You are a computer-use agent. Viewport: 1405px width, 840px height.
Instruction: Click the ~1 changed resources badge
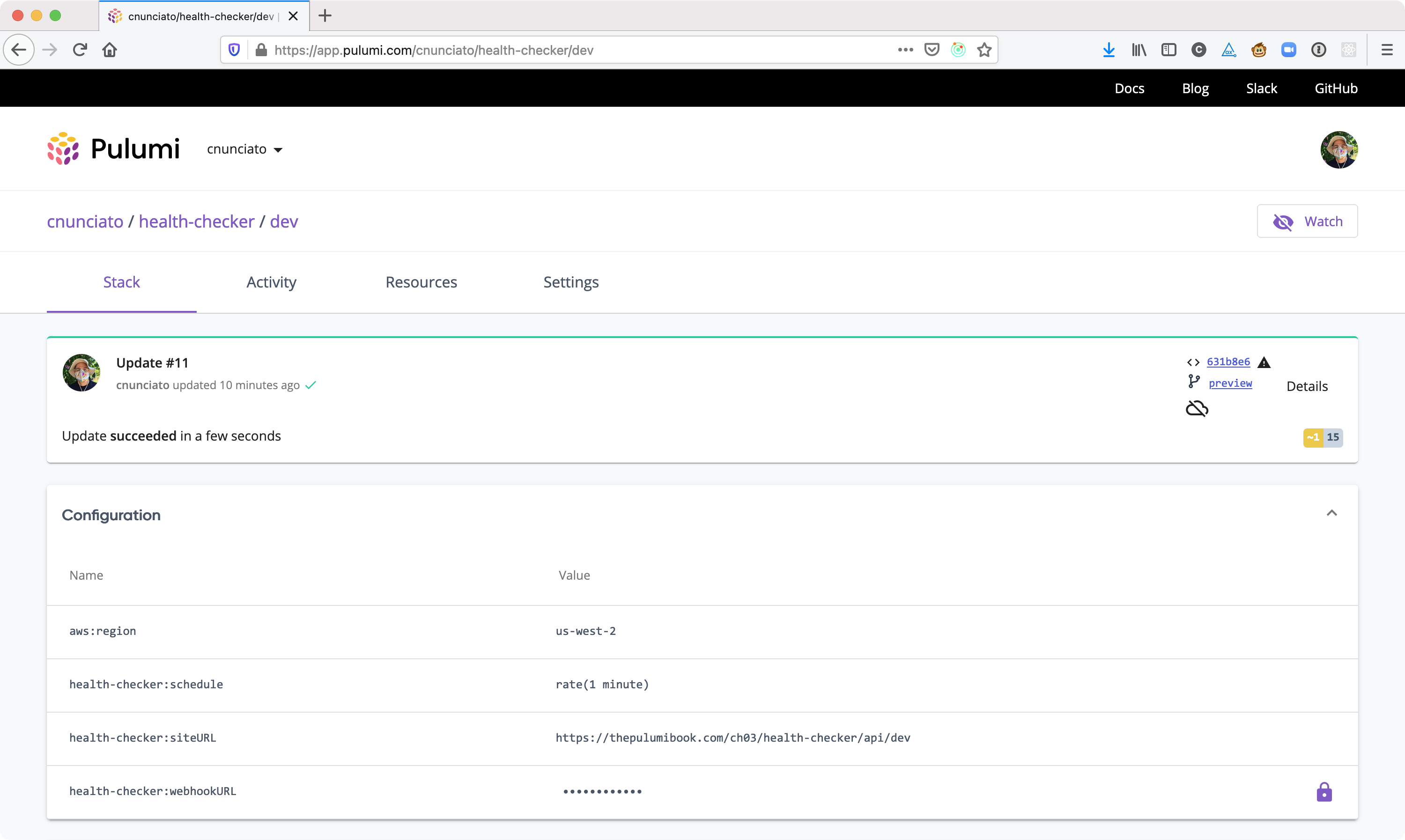(x=1313, y=437)
